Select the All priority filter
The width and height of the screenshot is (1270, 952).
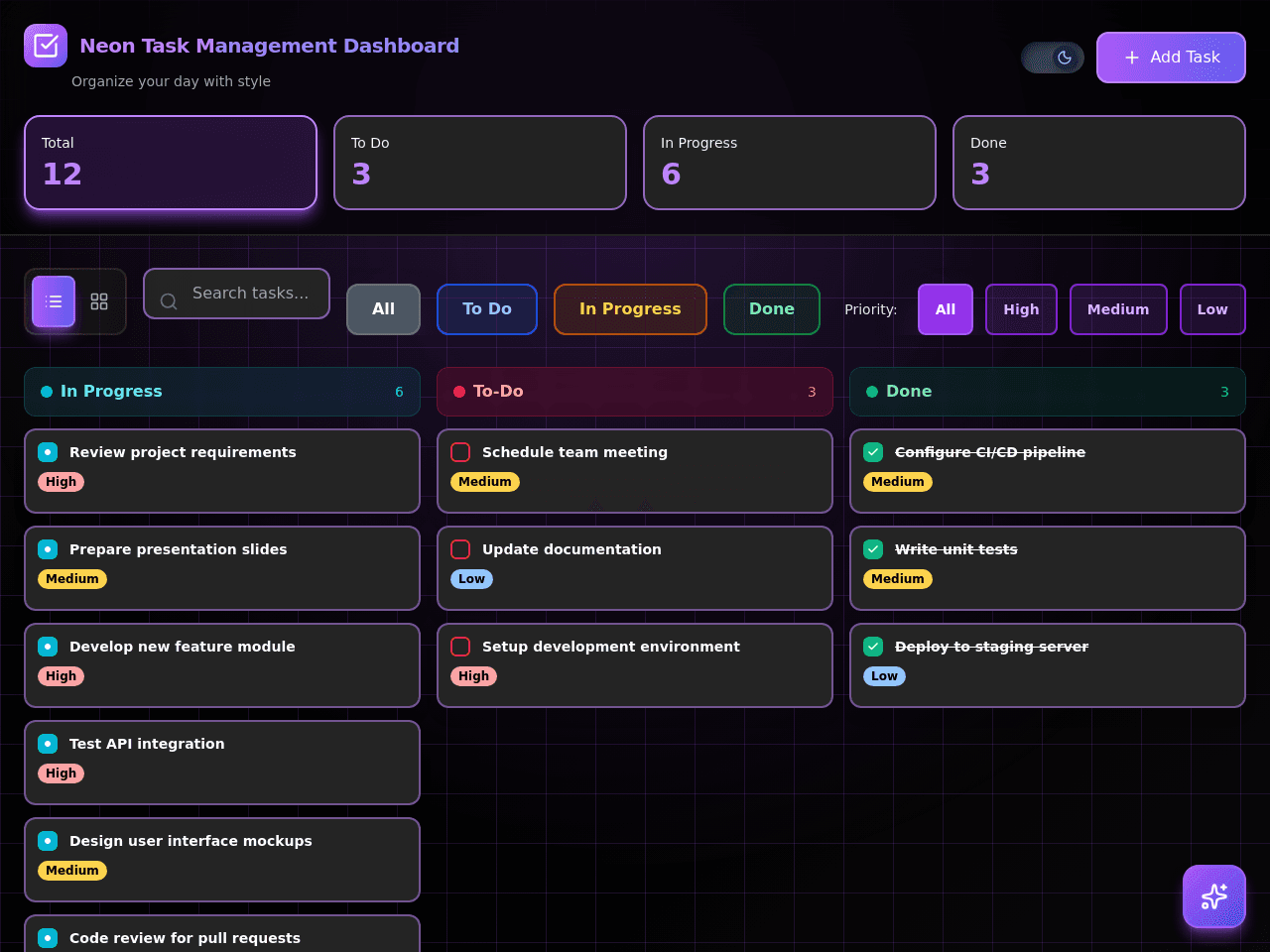pos(946,309)
